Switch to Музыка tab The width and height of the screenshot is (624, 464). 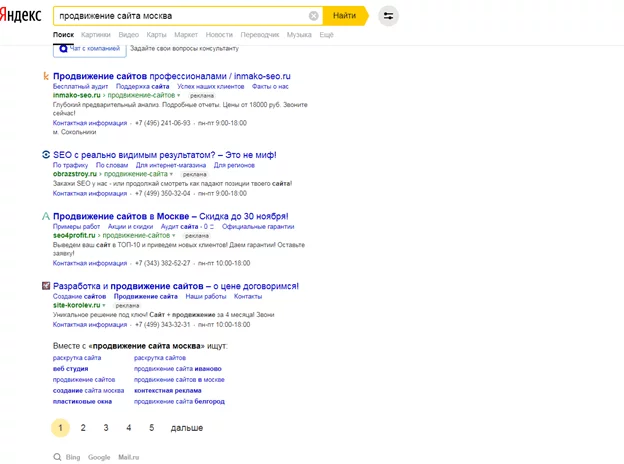point(299,35)
